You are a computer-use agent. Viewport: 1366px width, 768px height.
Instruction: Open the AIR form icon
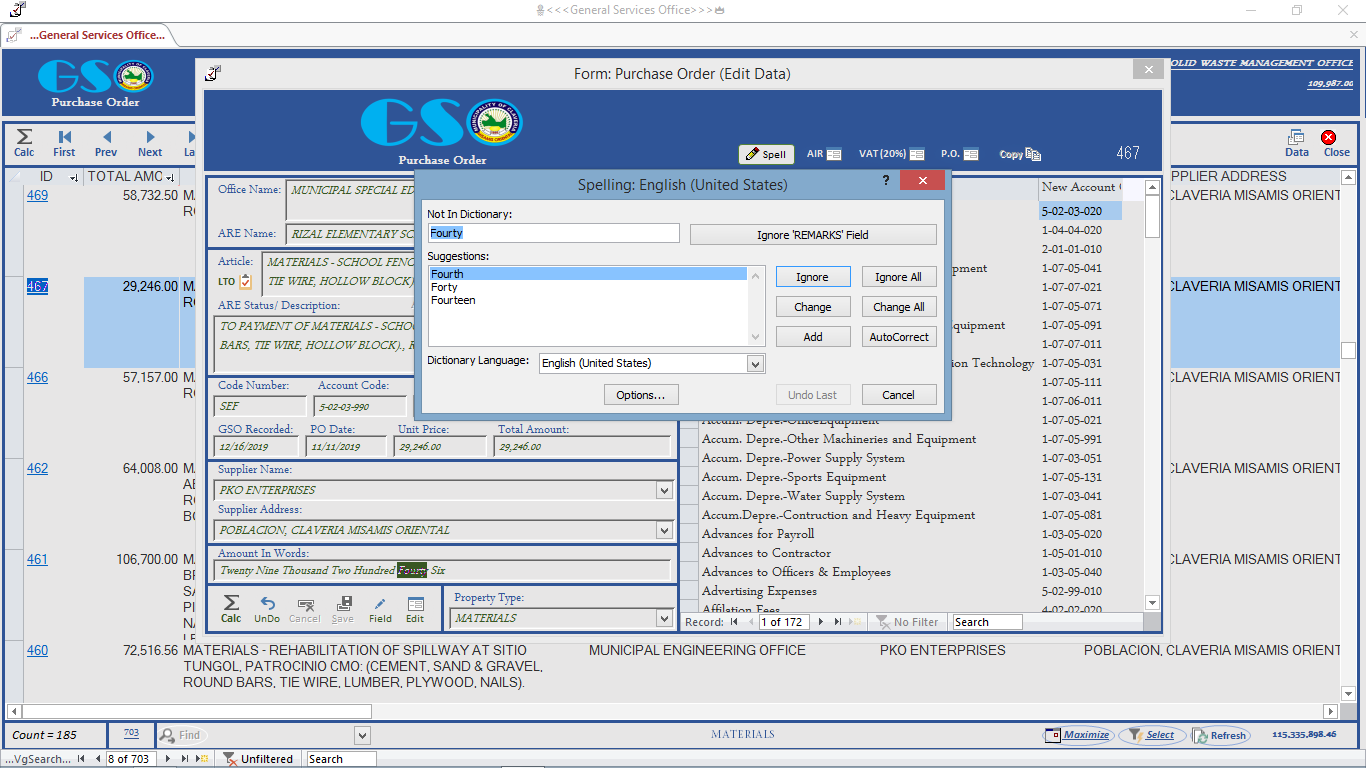coord(834,155)
